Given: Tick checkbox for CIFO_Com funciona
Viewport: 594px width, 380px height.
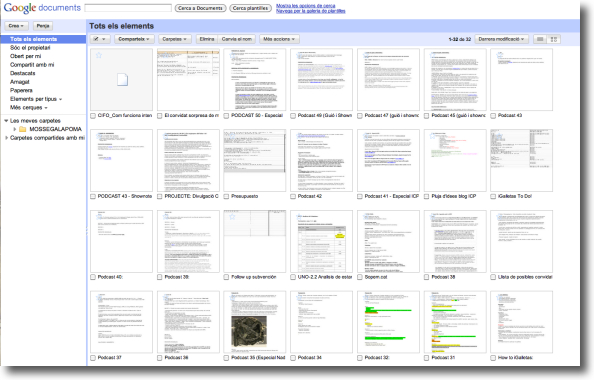Looking at the screenshot, I should tap(93, 116).
